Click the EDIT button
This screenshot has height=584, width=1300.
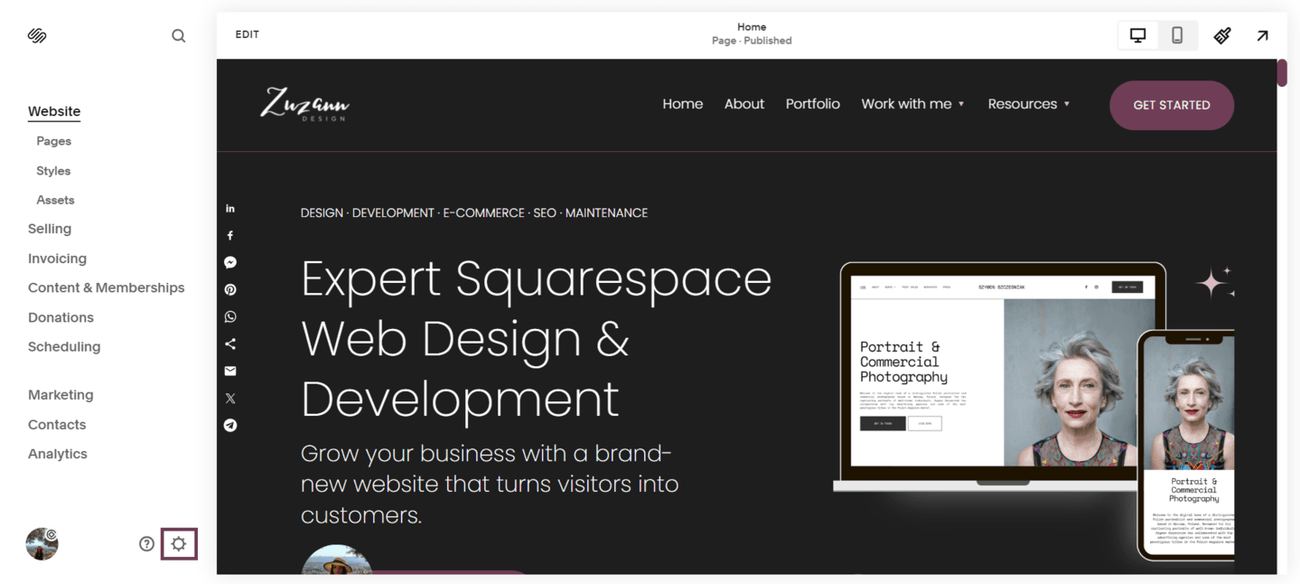[x=247, y=34]
